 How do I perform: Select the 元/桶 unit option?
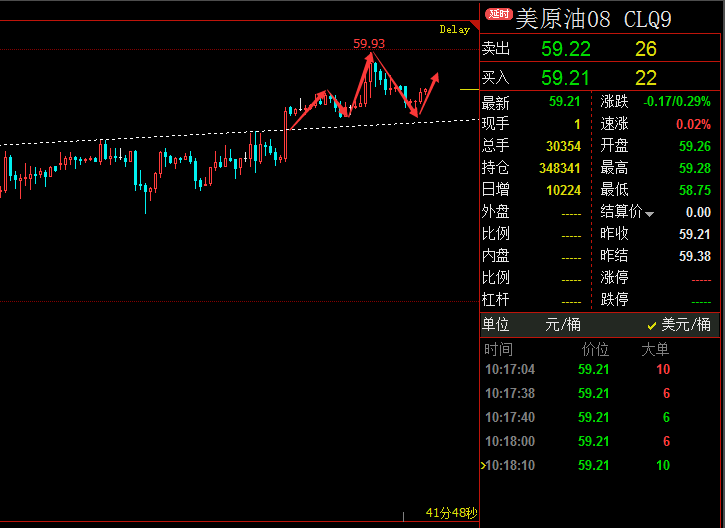point(563,324)
